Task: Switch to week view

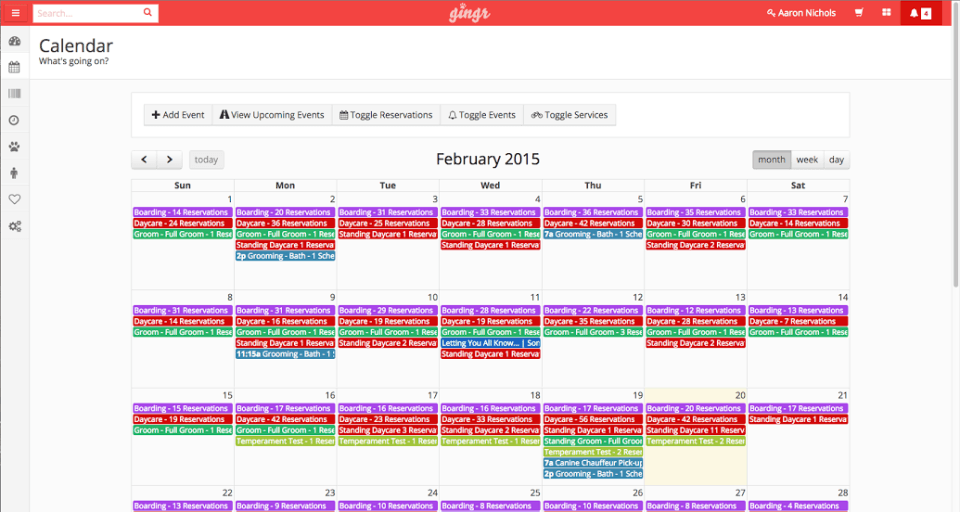Action: coord(807,160)
